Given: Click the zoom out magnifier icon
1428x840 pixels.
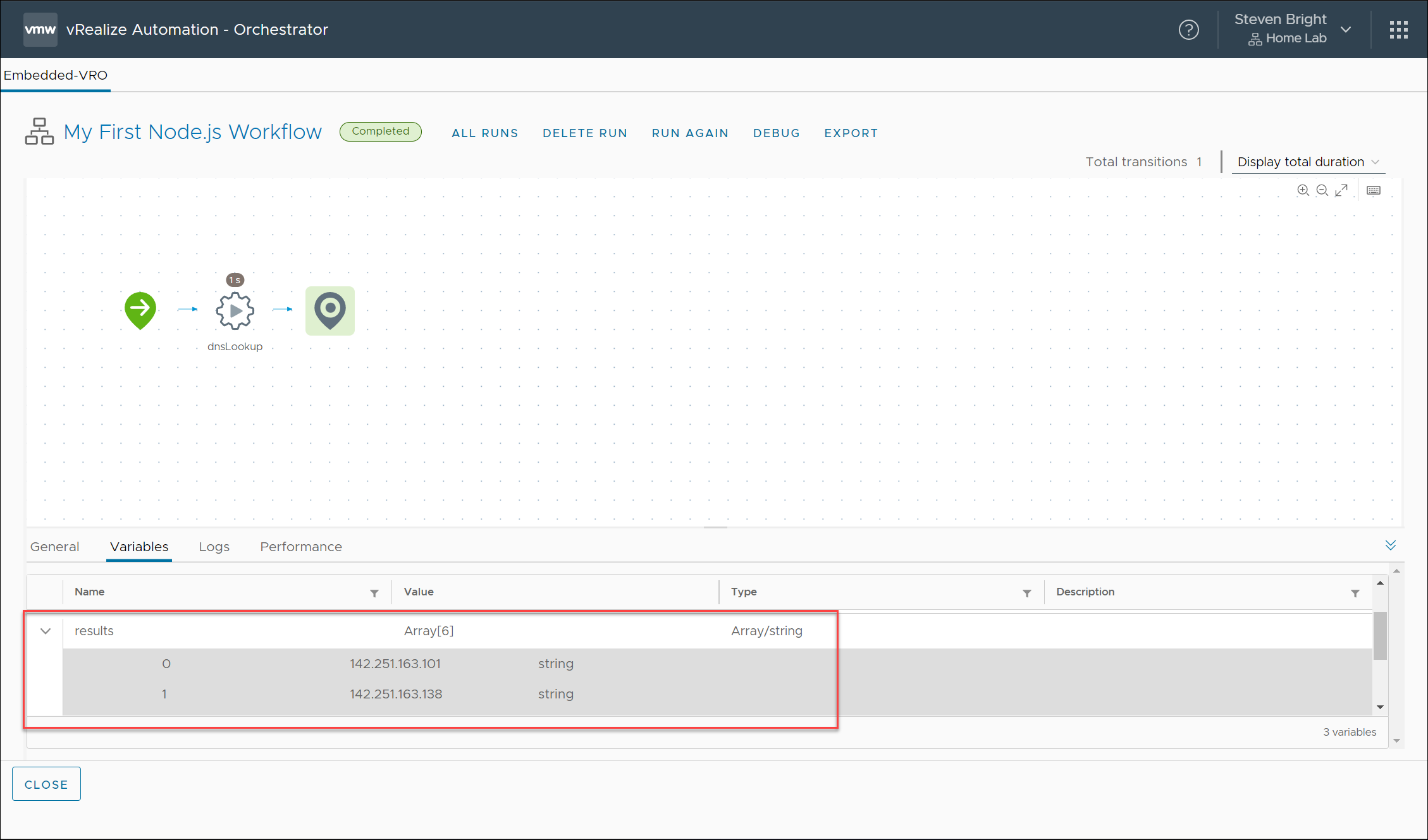Looking at the screenshot, I should pyautogui.click(x=1322, y=190).
